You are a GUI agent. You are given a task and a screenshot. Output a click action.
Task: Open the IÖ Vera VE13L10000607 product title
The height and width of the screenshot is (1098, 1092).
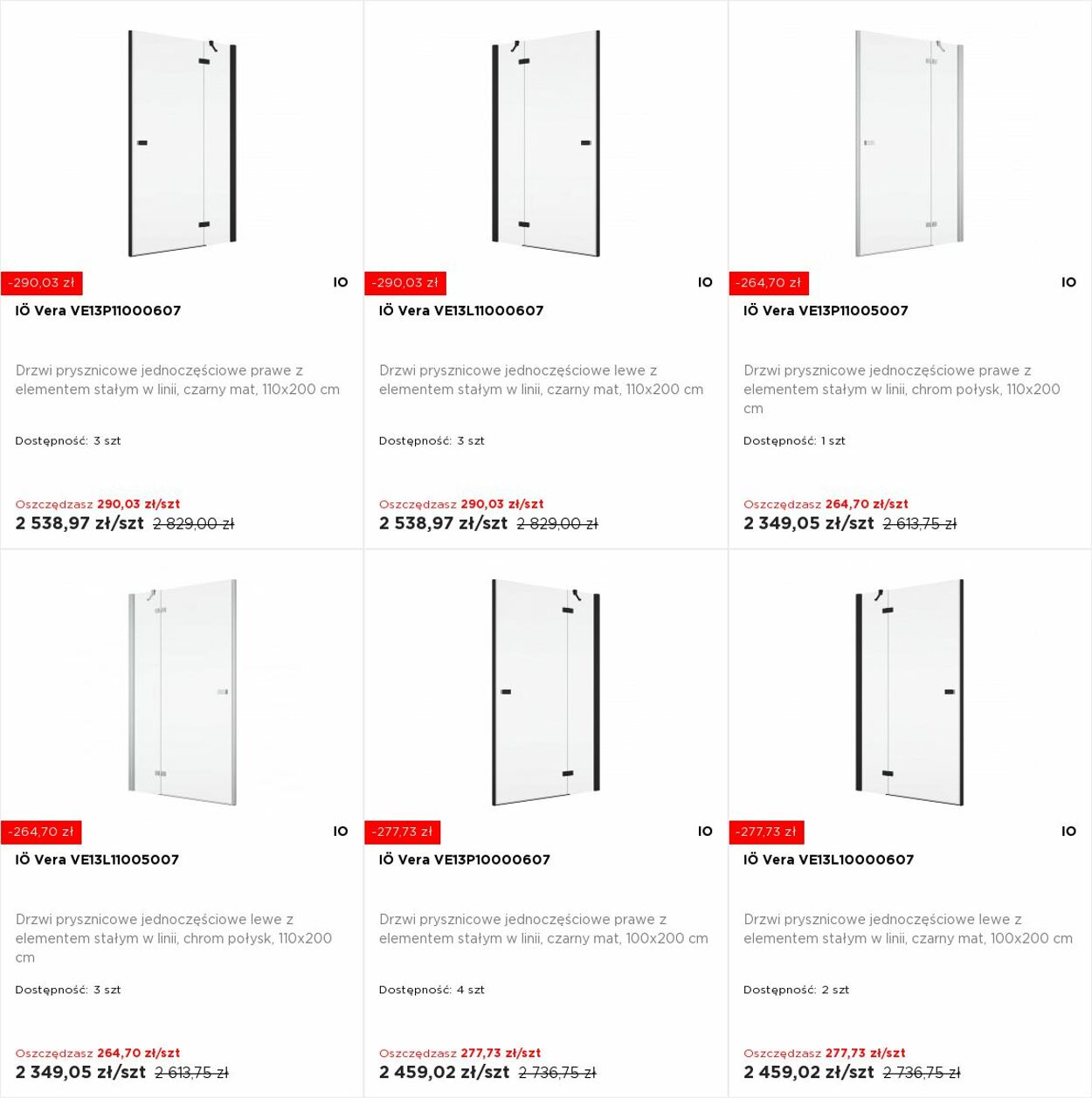[x=828, y=860]
